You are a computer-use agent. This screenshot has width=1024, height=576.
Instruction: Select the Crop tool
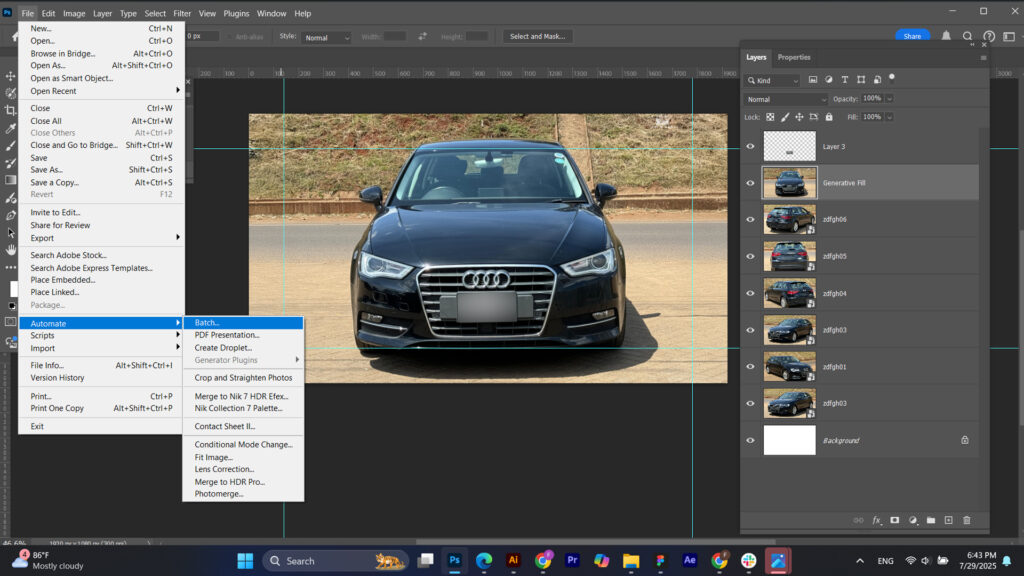(10, 110)
